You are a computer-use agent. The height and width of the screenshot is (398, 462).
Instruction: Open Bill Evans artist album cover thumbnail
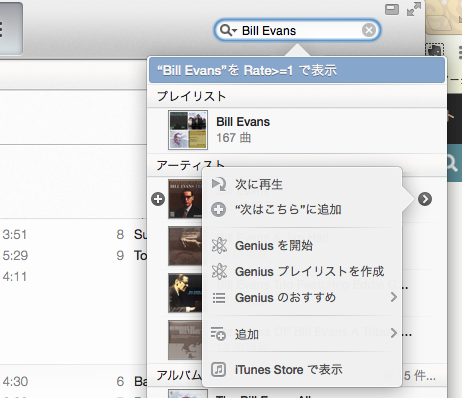point(185,199)
